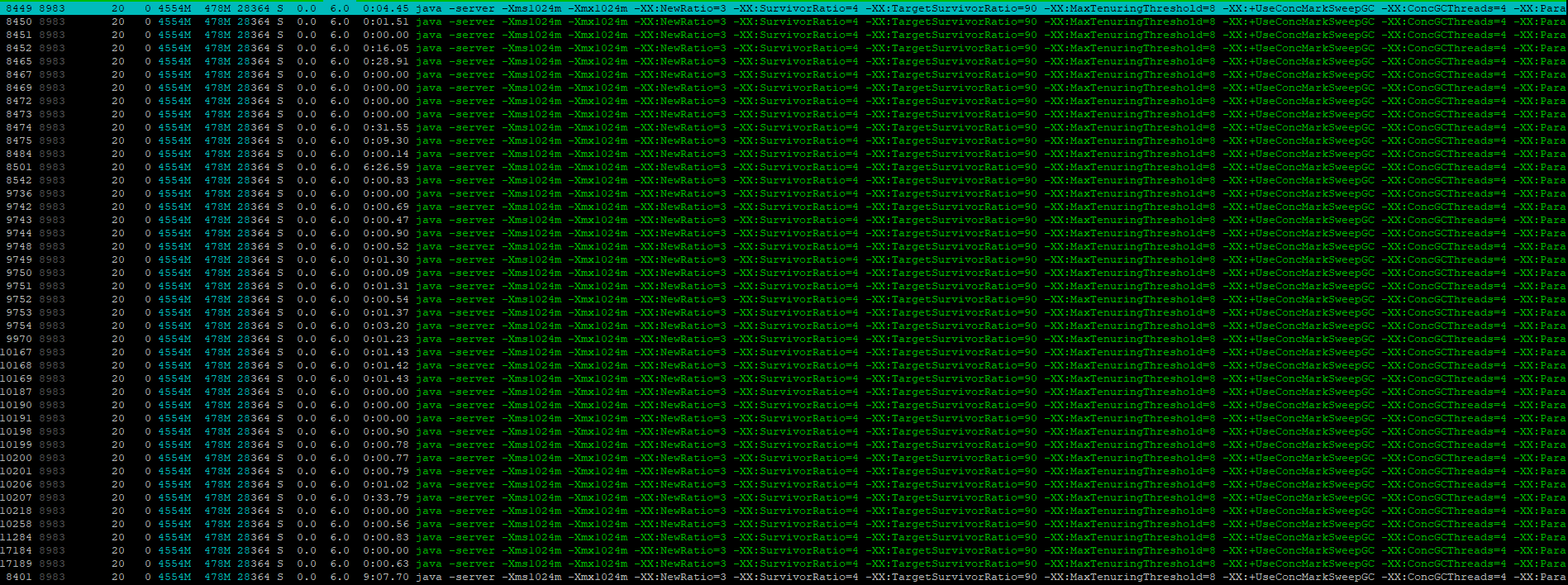Select process row with PID 10218
Screen dimensions: 1568x585
coord(784,511)
